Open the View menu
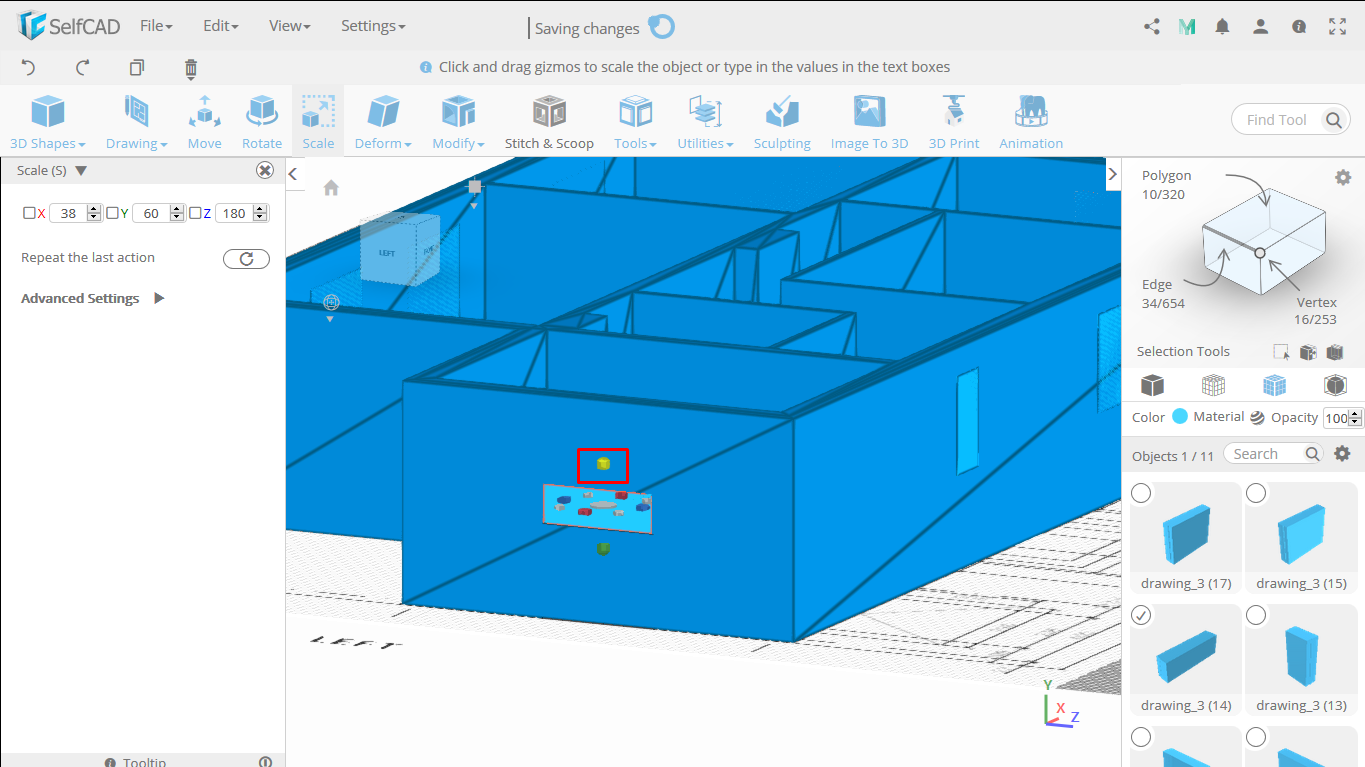The width and height of the screenshot is (1365, 767). point(289,26)
